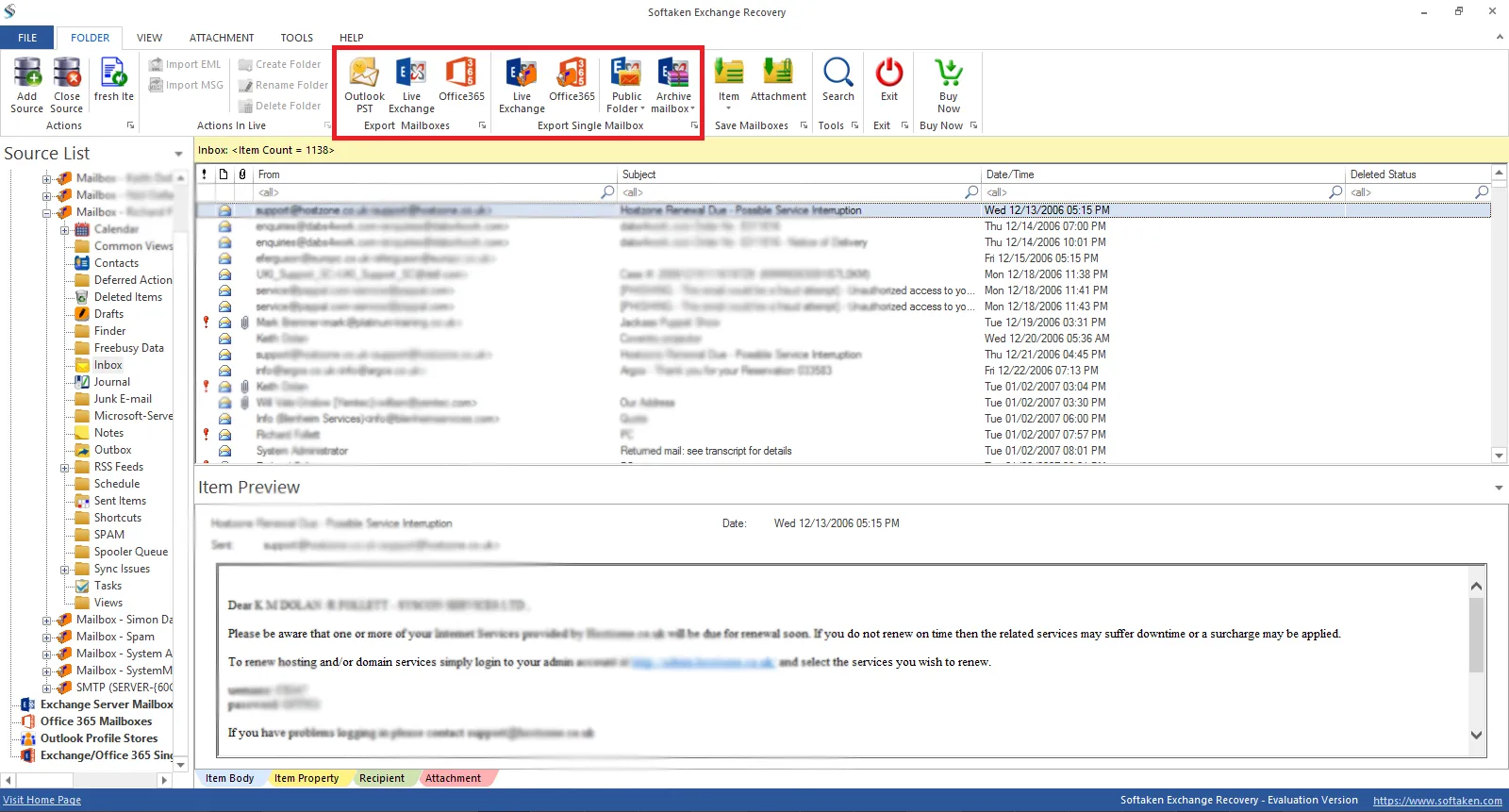This screenshot has width=1509, height=812.
Task: Select the Junk E-mail folder
Action: pyautogui.click(x=123, y=399)
